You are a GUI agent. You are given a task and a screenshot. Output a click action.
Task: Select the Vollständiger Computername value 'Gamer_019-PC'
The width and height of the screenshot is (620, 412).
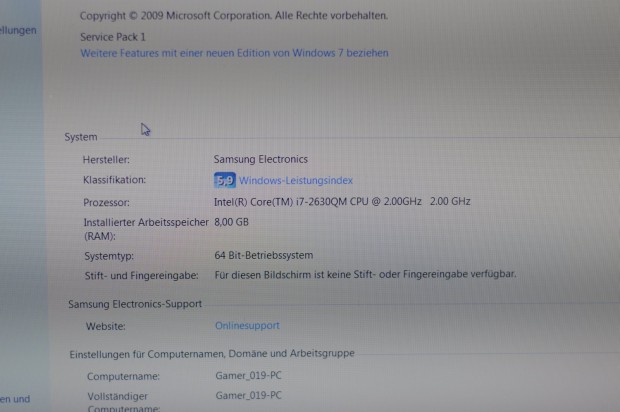pos(248,395)
